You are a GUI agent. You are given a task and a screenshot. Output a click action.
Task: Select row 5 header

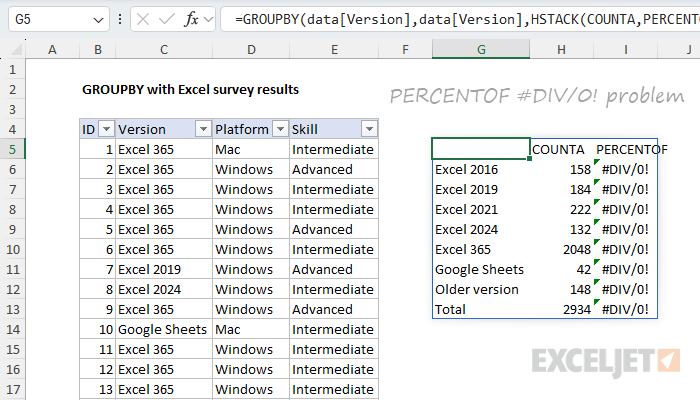pos(12,149)
